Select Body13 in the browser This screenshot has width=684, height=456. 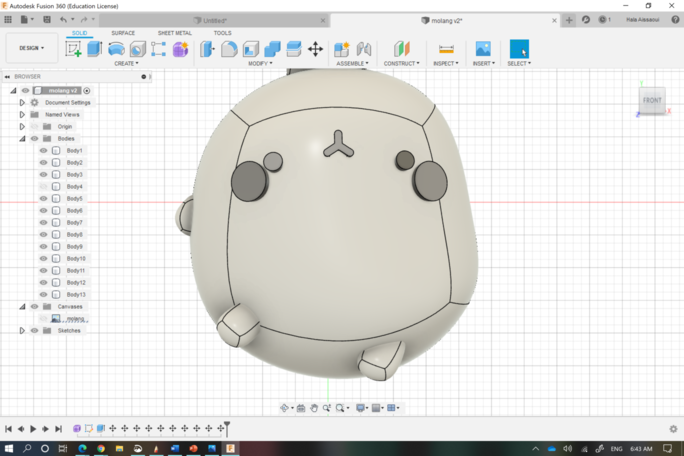point(75,295)
